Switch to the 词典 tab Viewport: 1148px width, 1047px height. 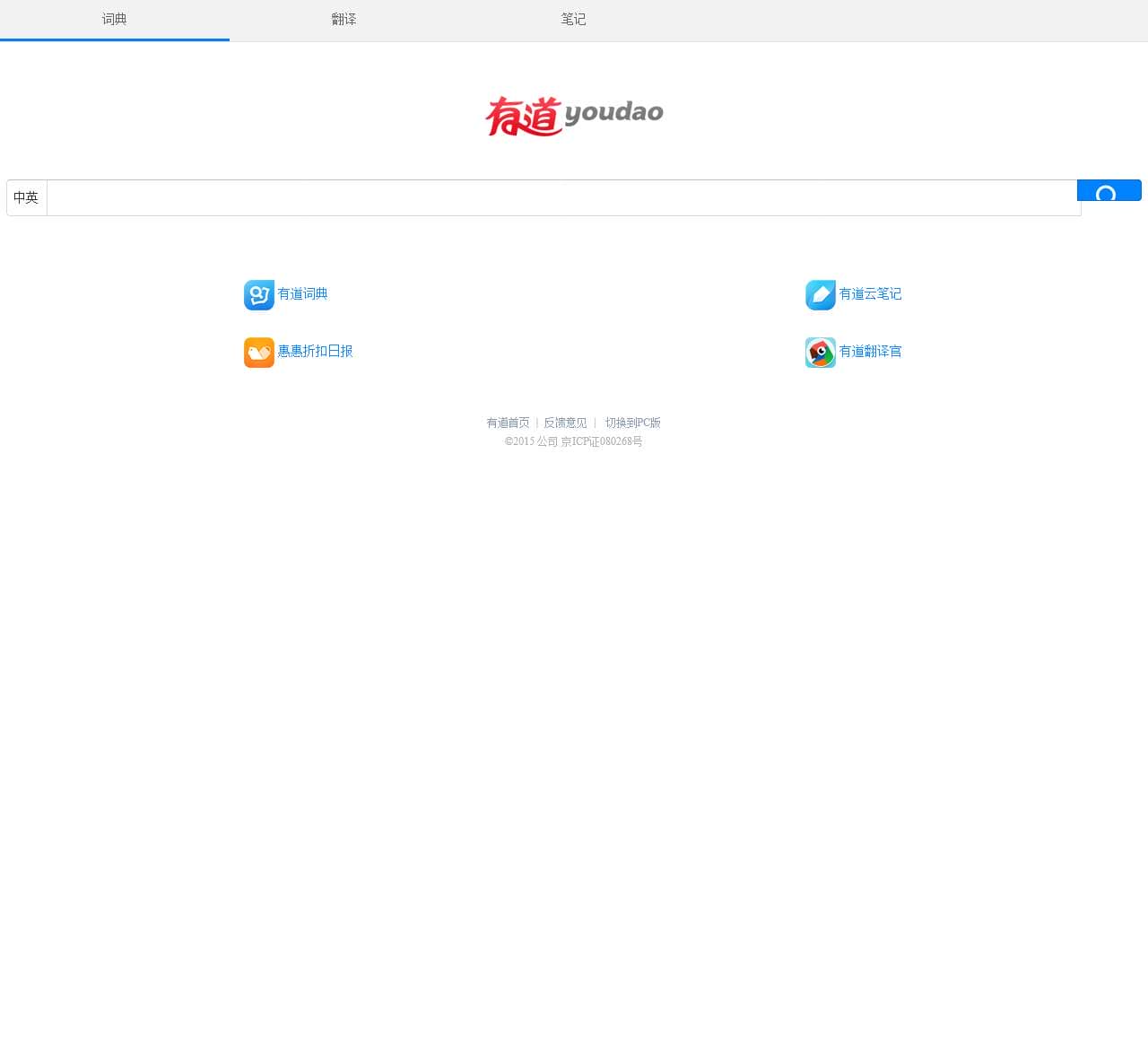(115, 20)
